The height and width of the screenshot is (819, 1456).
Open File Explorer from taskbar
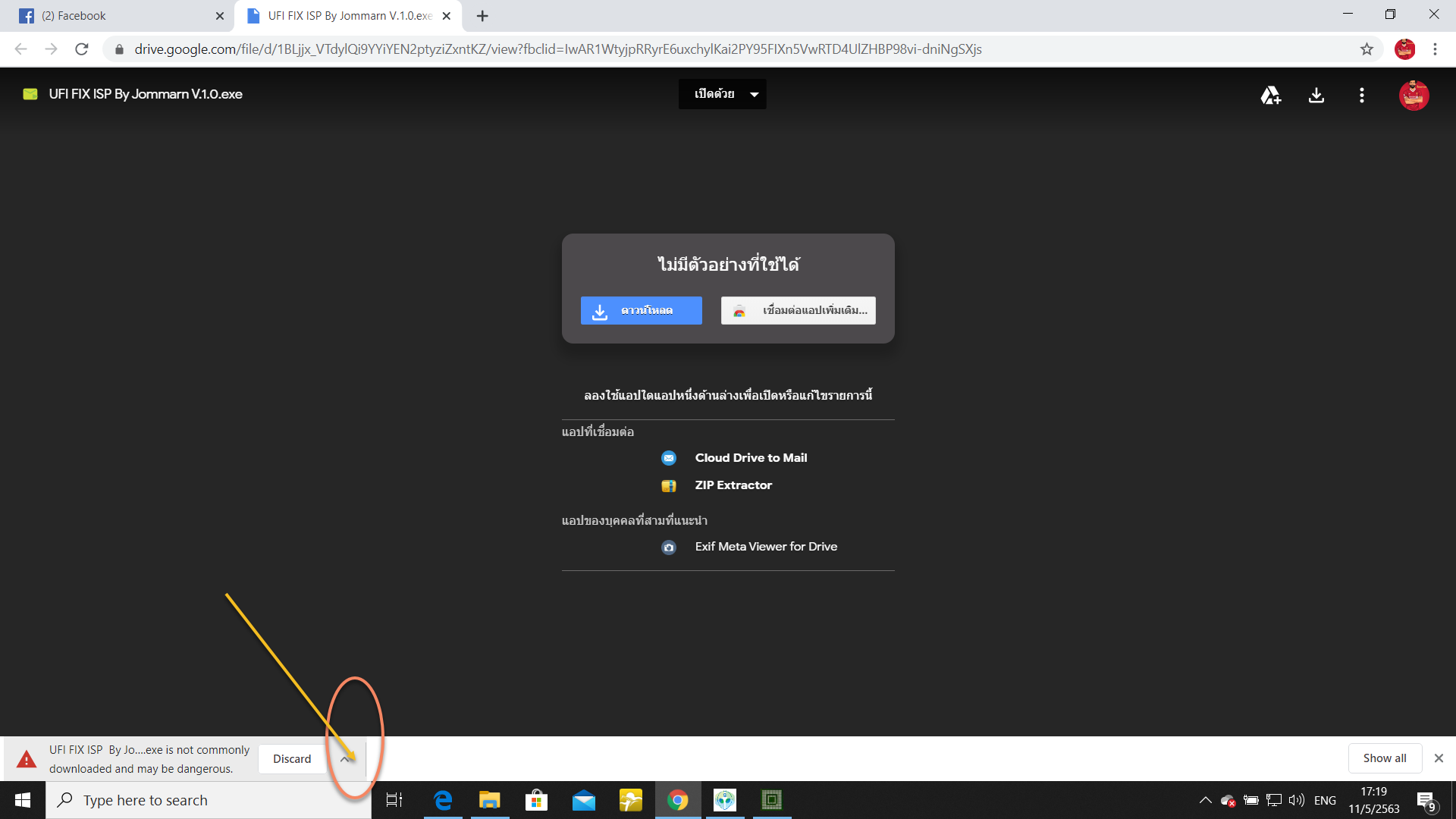coord(490,800)
